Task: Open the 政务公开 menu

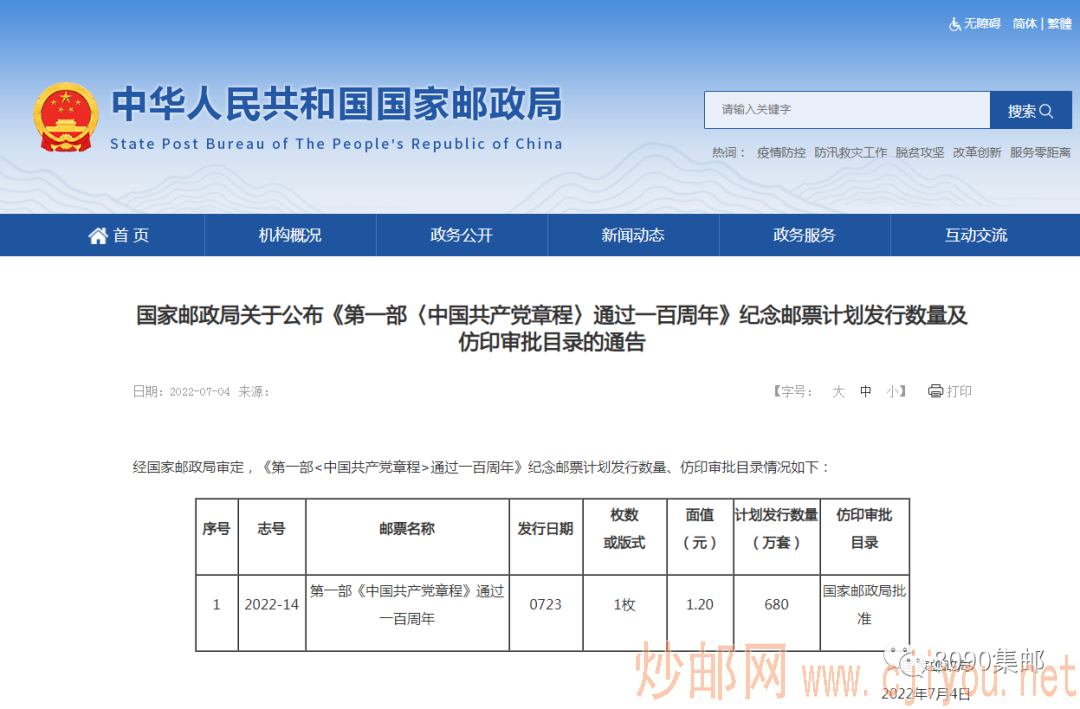Action: [x=461, y=236]
